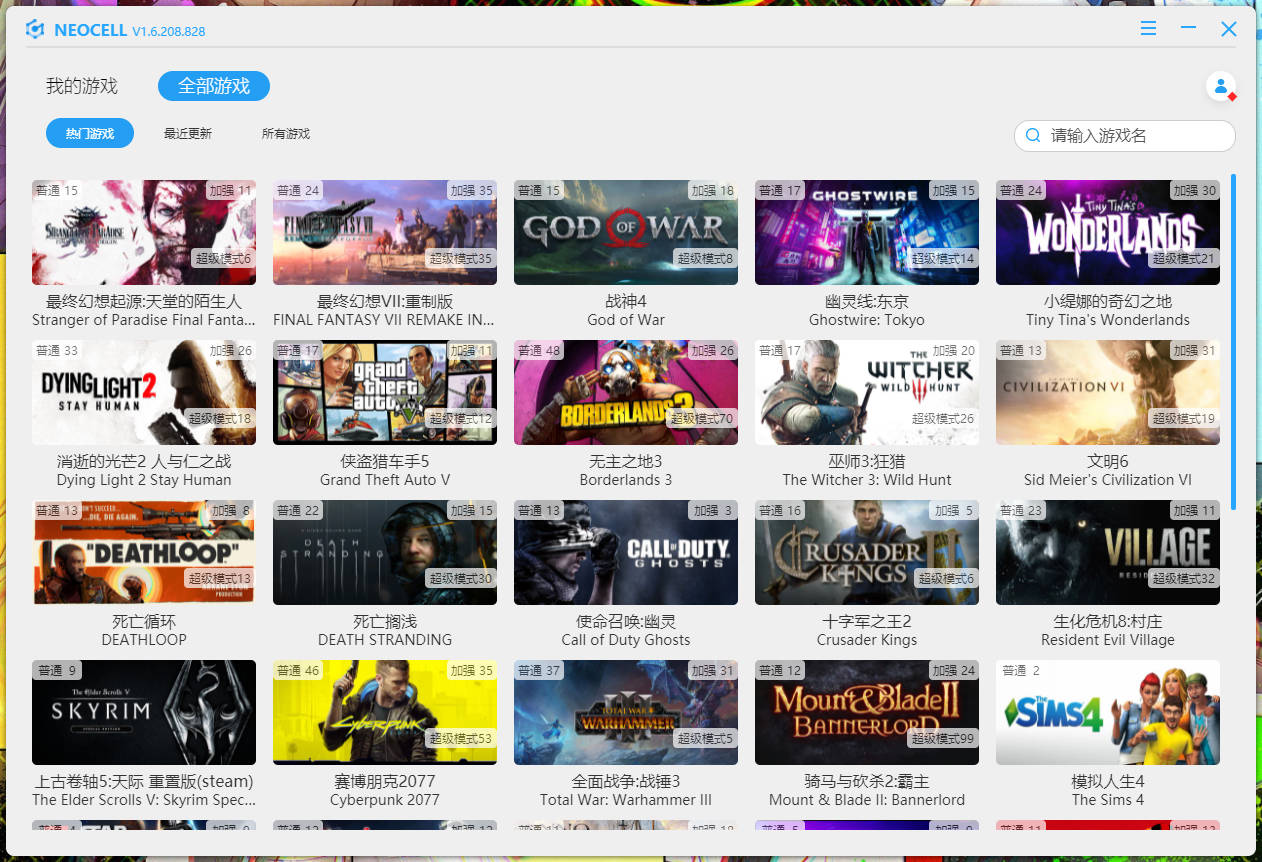Open Cyberpunk 2077 game cover
This screenshot has width=1262, height=862.
coord(385,712)
